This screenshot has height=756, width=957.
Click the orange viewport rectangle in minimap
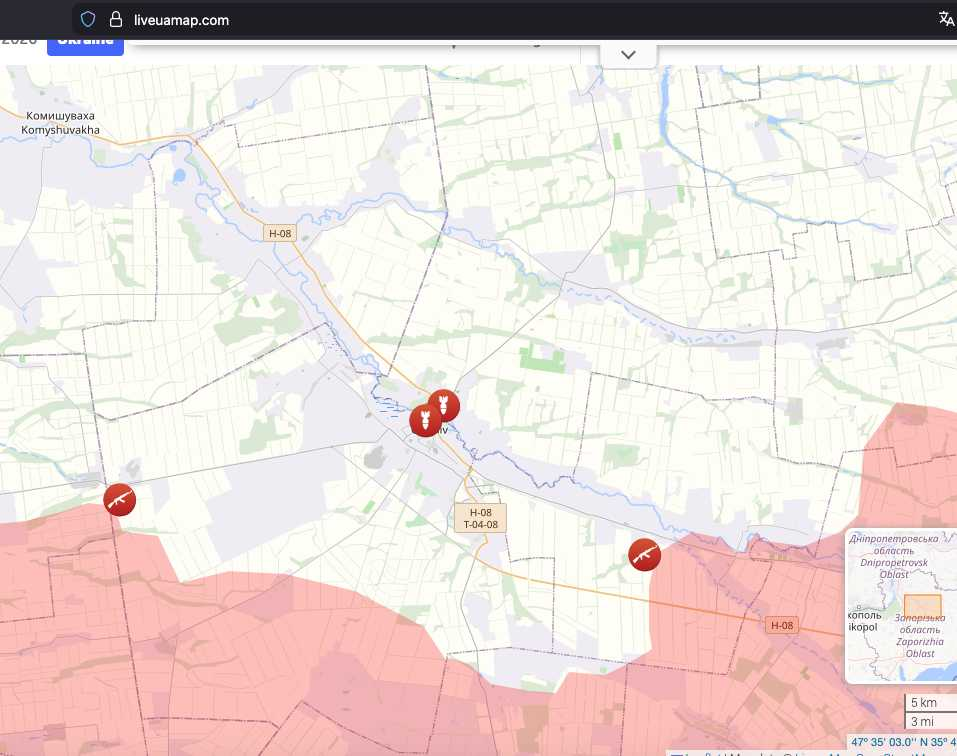click(922, 607)
